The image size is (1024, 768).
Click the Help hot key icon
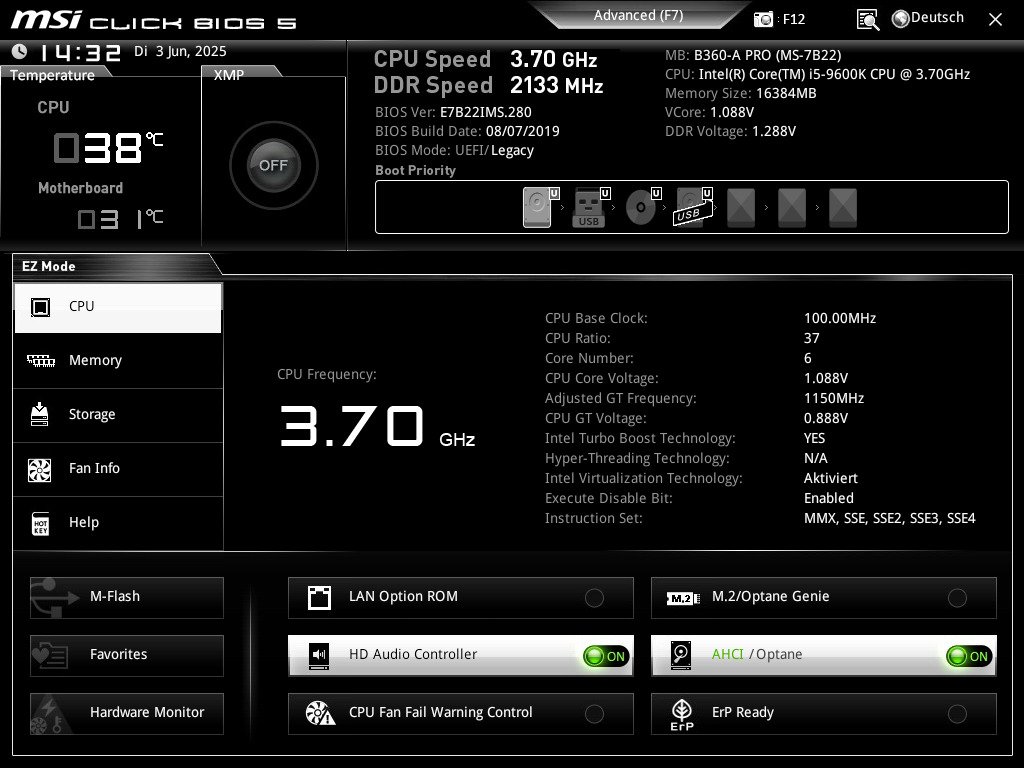click(40, 523)
